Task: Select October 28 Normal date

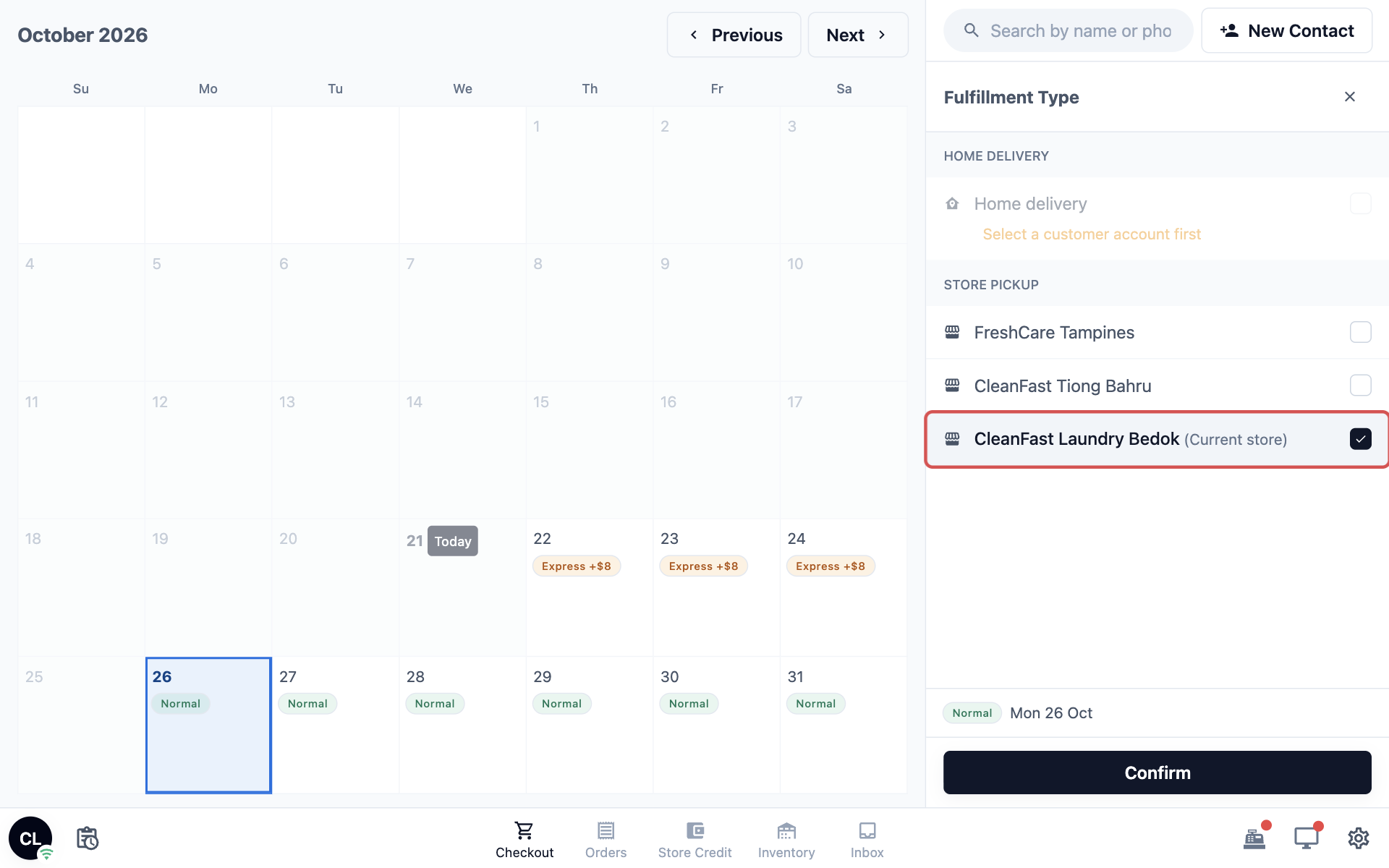Action: [462, 725]
